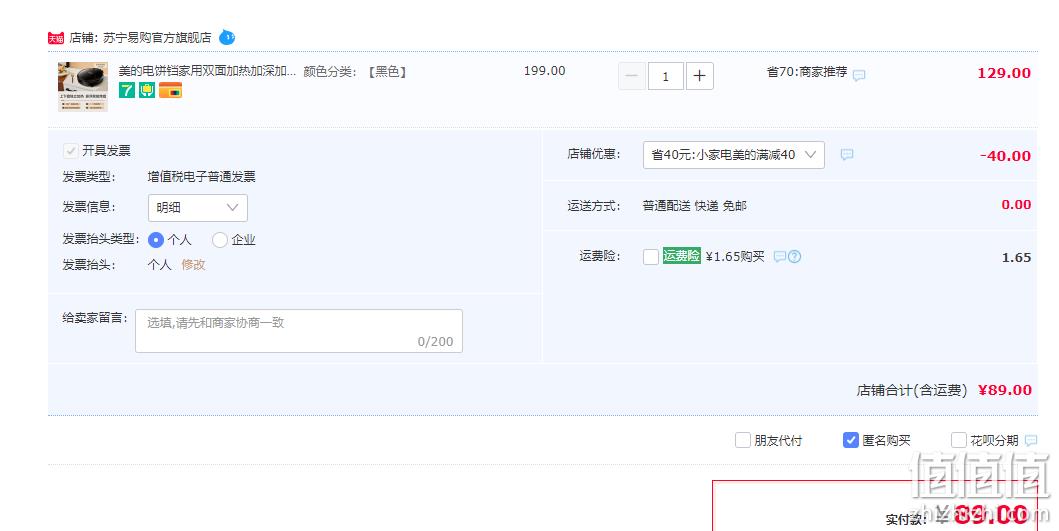Select 个人 invoice header radio button
Viewport: 1059px width, 531px height.
click(156, 240)
